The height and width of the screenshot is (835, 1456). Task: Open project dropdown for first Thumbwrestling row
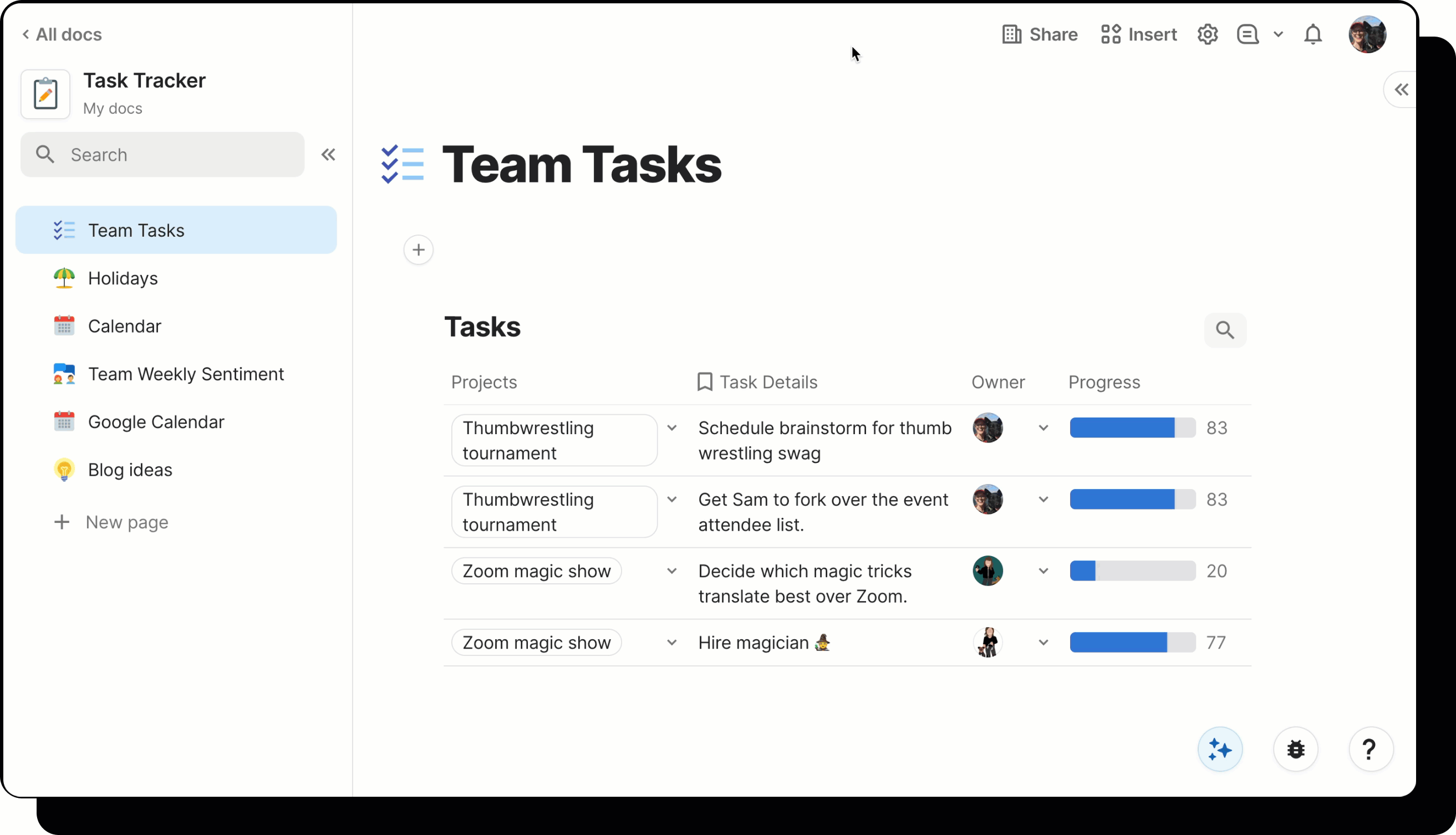coord(671,428)
